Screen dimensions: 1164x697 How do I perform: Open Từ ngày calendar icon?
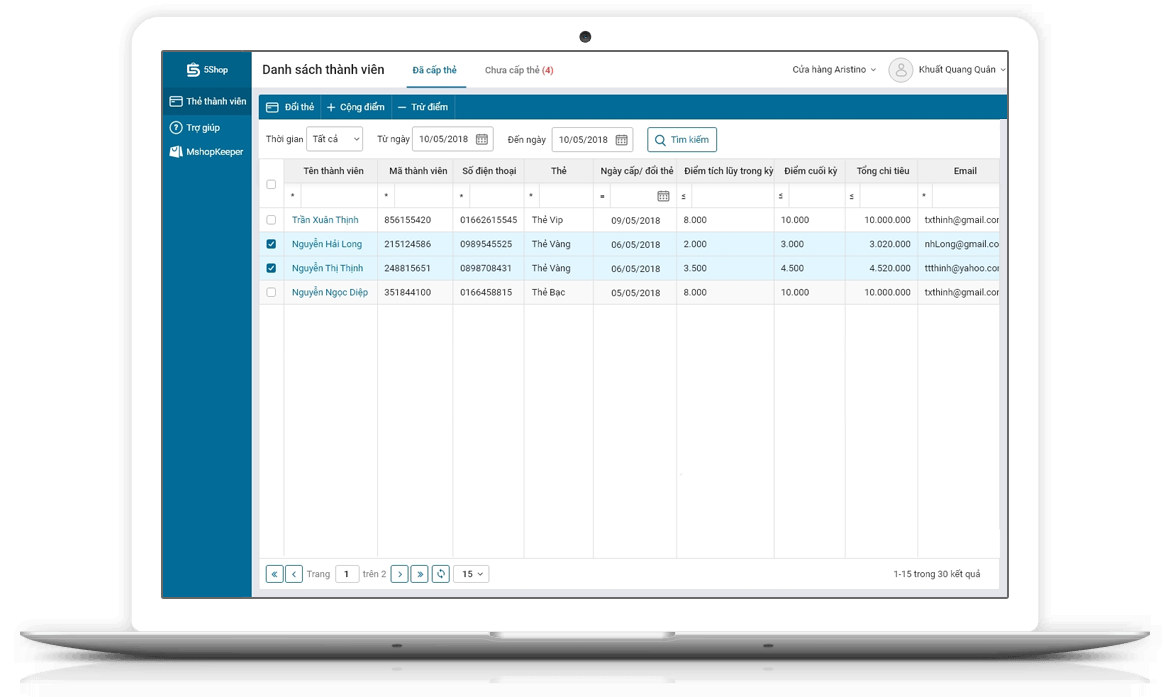[482, 140]
